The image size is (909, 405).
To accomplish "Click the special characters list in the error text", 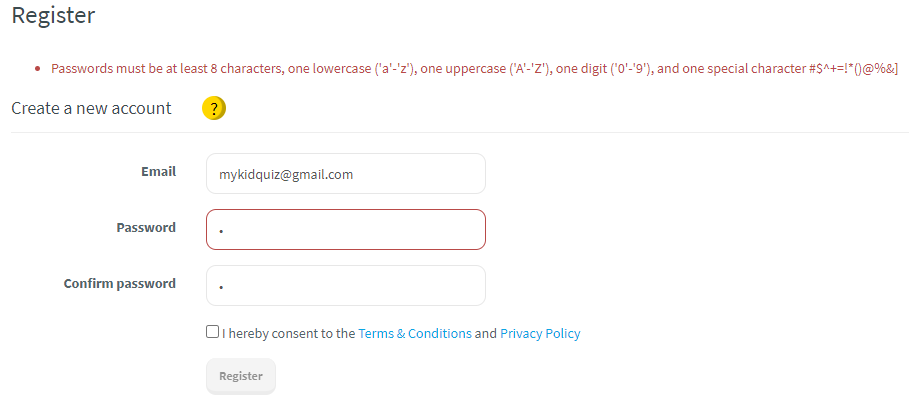I will coord(853,69).
